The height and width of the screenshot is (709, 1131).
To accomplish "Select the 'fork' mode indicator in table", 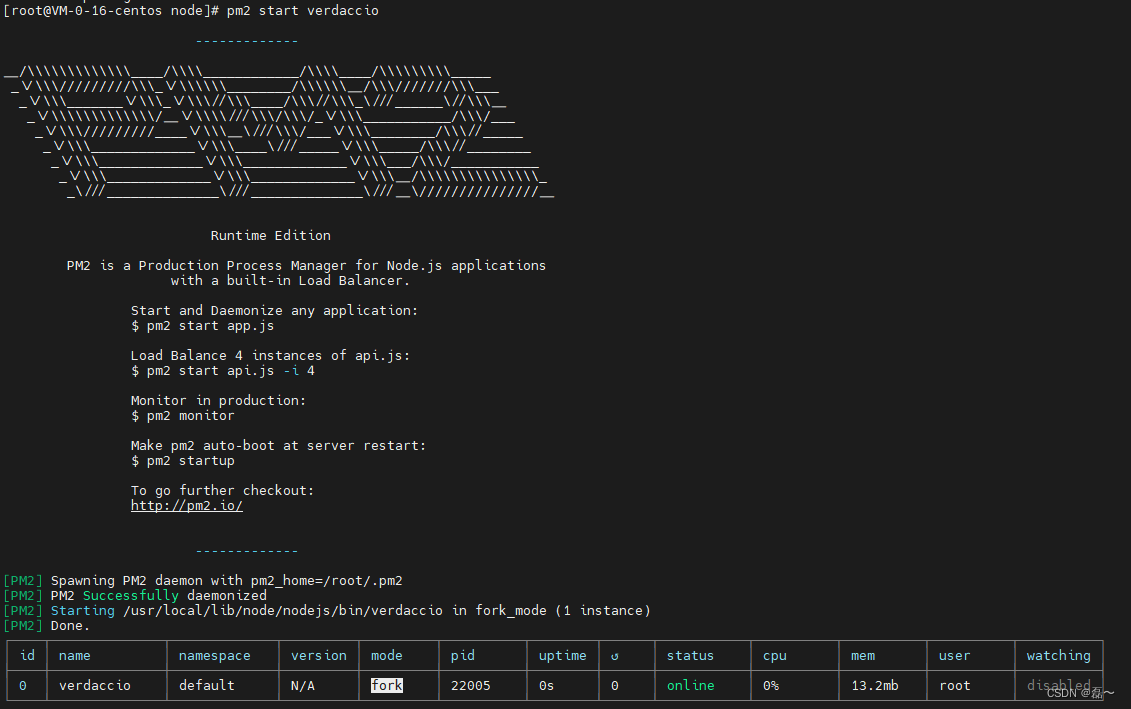I will 386,685.
